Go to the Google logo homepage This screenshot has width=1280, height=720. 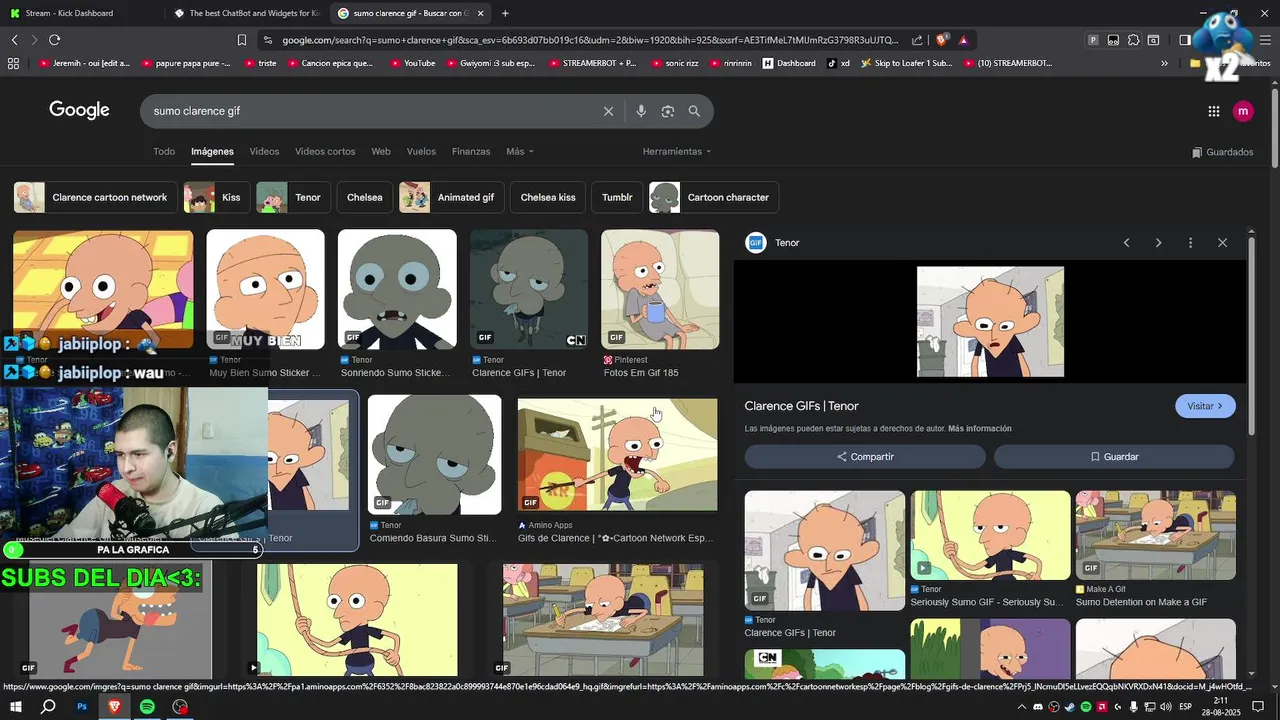click(79, 111)
